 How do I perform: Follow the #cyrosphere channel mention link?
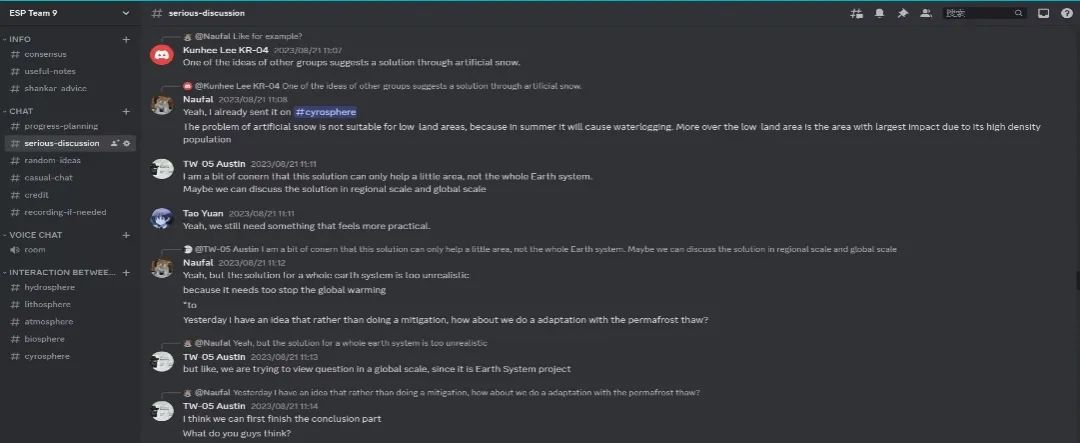point(325,112)
